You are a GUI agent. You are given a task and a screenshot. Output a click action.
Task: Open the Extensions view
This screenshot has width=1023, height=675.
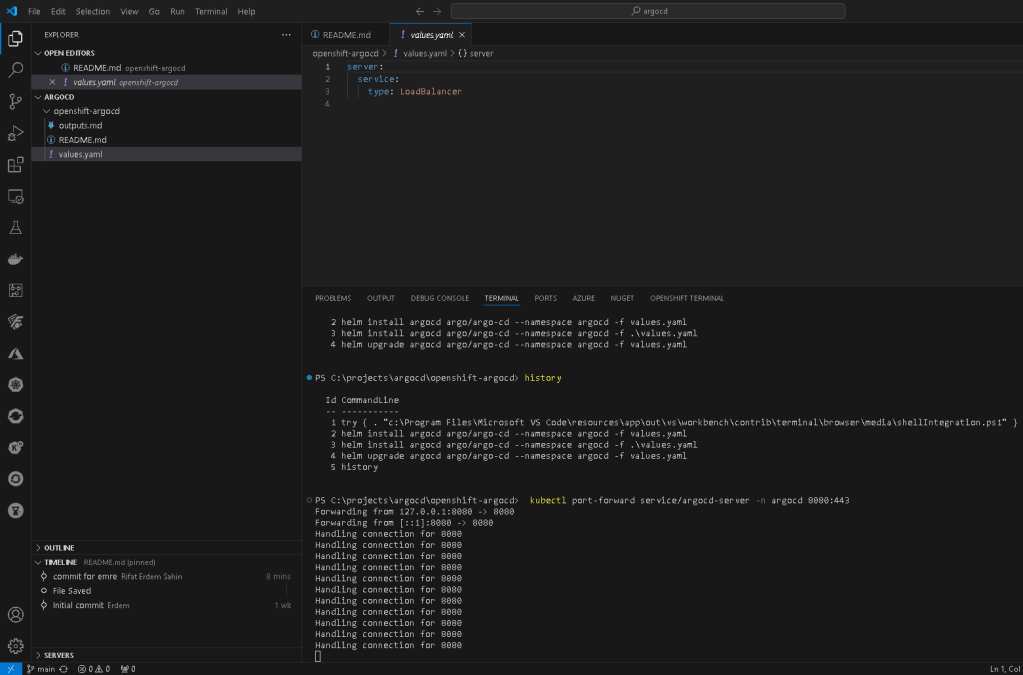coord(16,164)
